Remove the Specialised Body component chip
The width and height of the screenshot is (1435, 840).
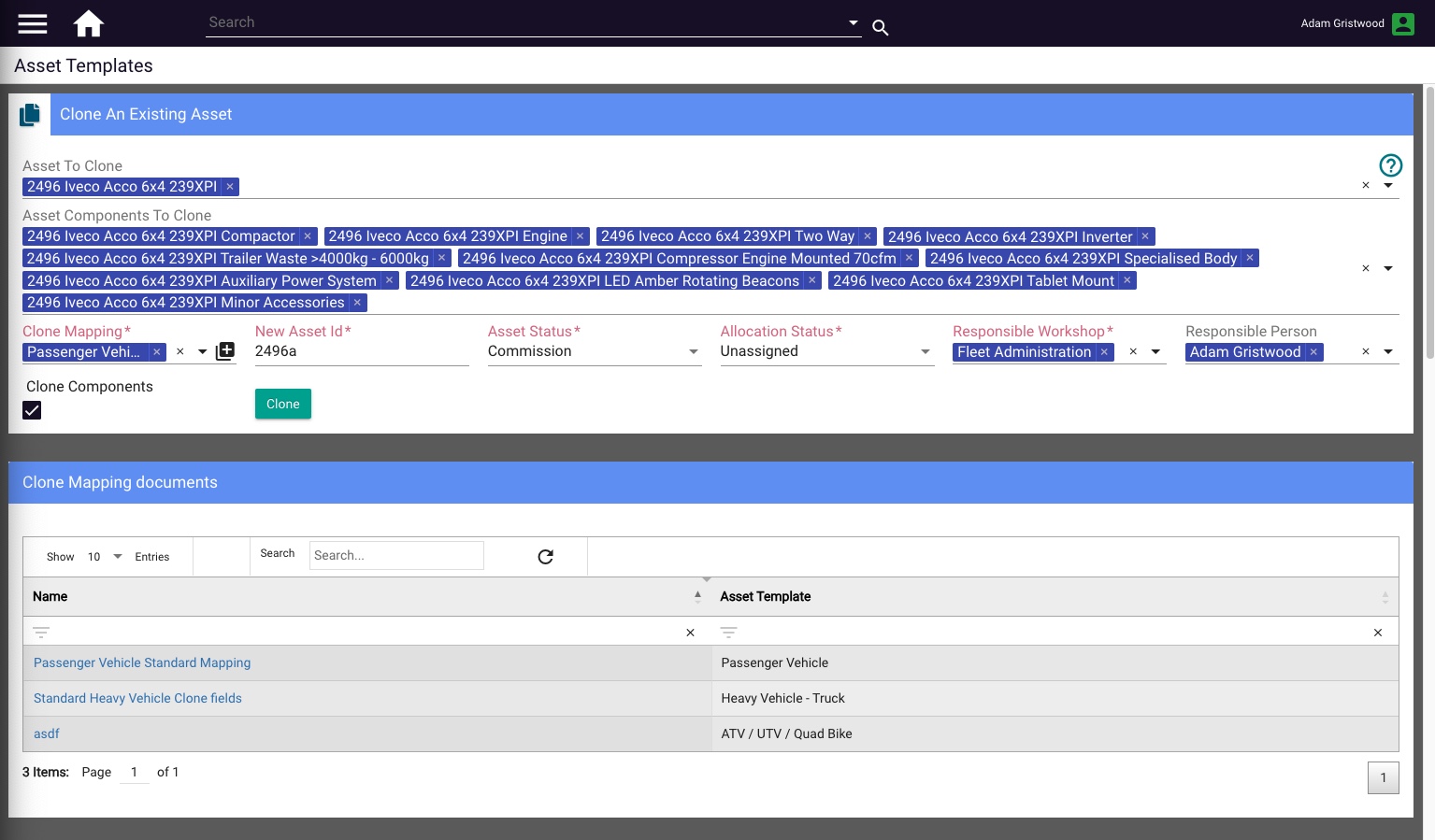pos(1250,258)
